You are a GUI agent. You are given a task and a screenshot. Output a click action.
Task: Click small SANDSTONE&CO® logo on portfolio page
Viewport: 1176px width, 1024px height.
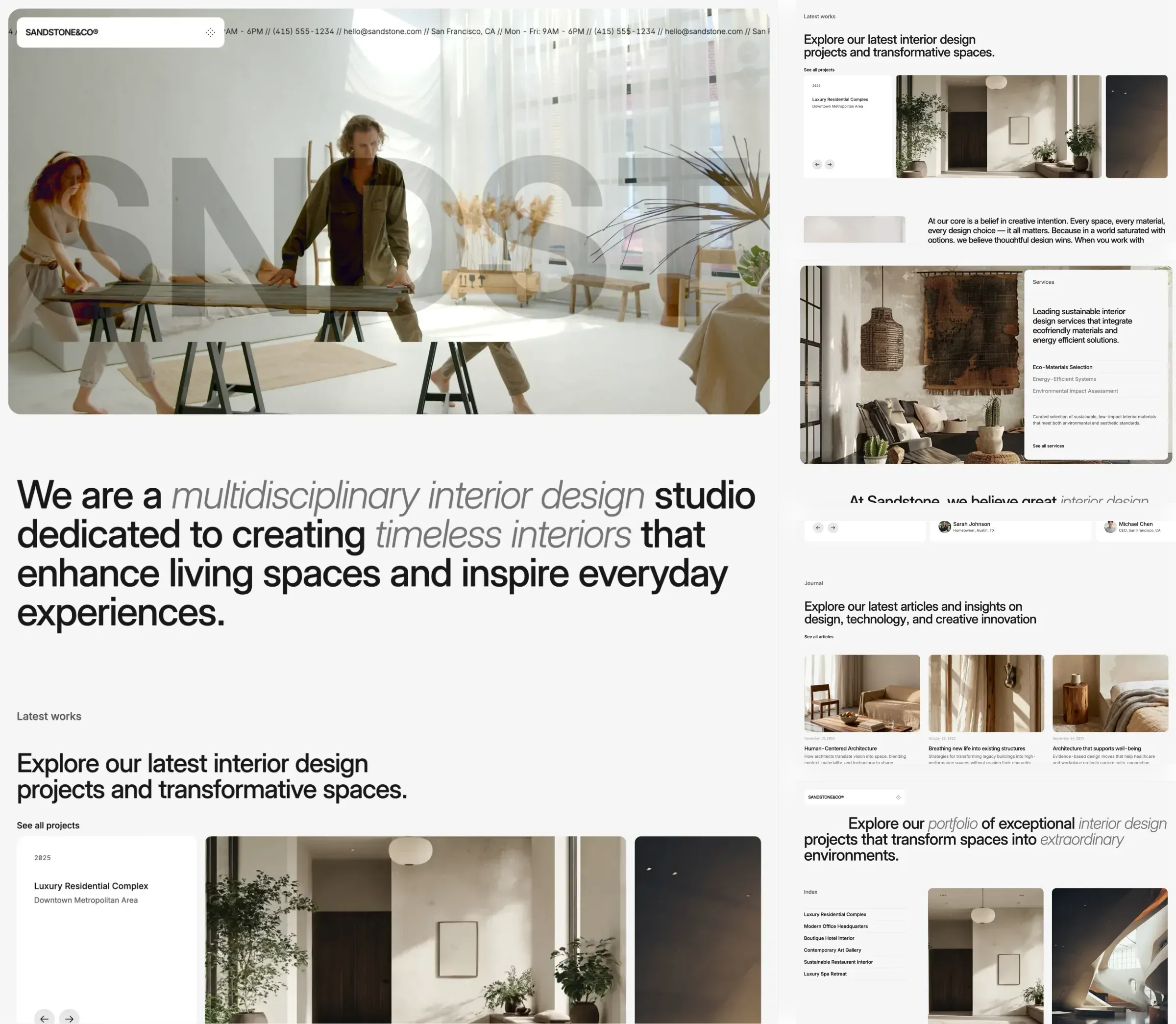(826, 797)
